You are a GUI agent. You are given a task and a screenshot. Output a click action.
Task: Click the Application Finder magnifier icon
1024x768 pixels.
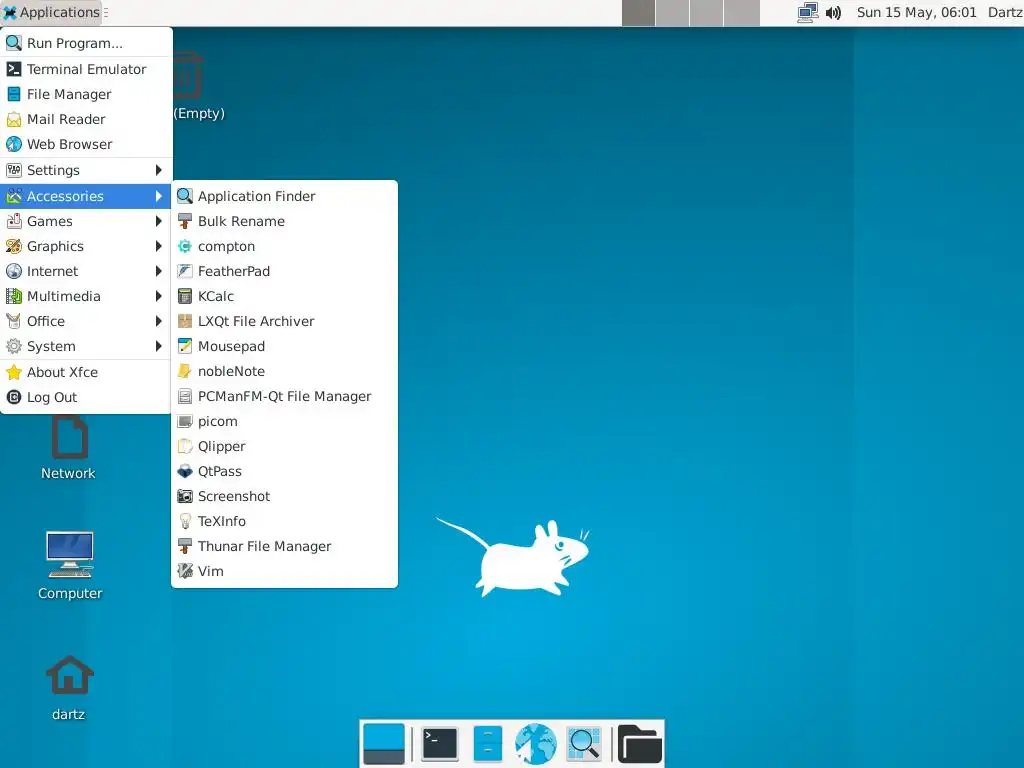[185, 196]
